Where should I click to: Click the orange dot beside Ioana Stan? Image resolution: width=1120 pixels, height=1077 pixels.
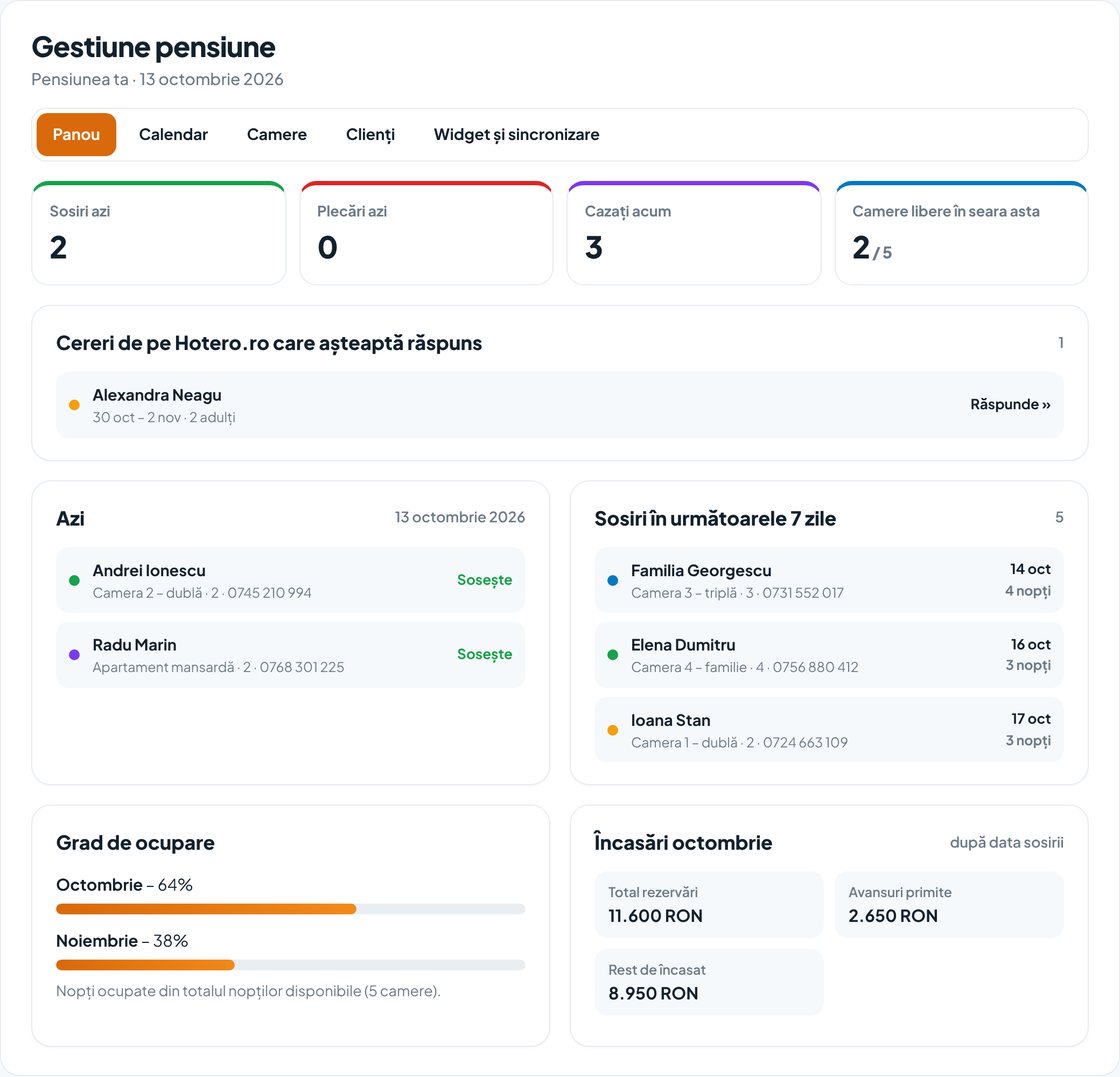(x=613, y=730)
